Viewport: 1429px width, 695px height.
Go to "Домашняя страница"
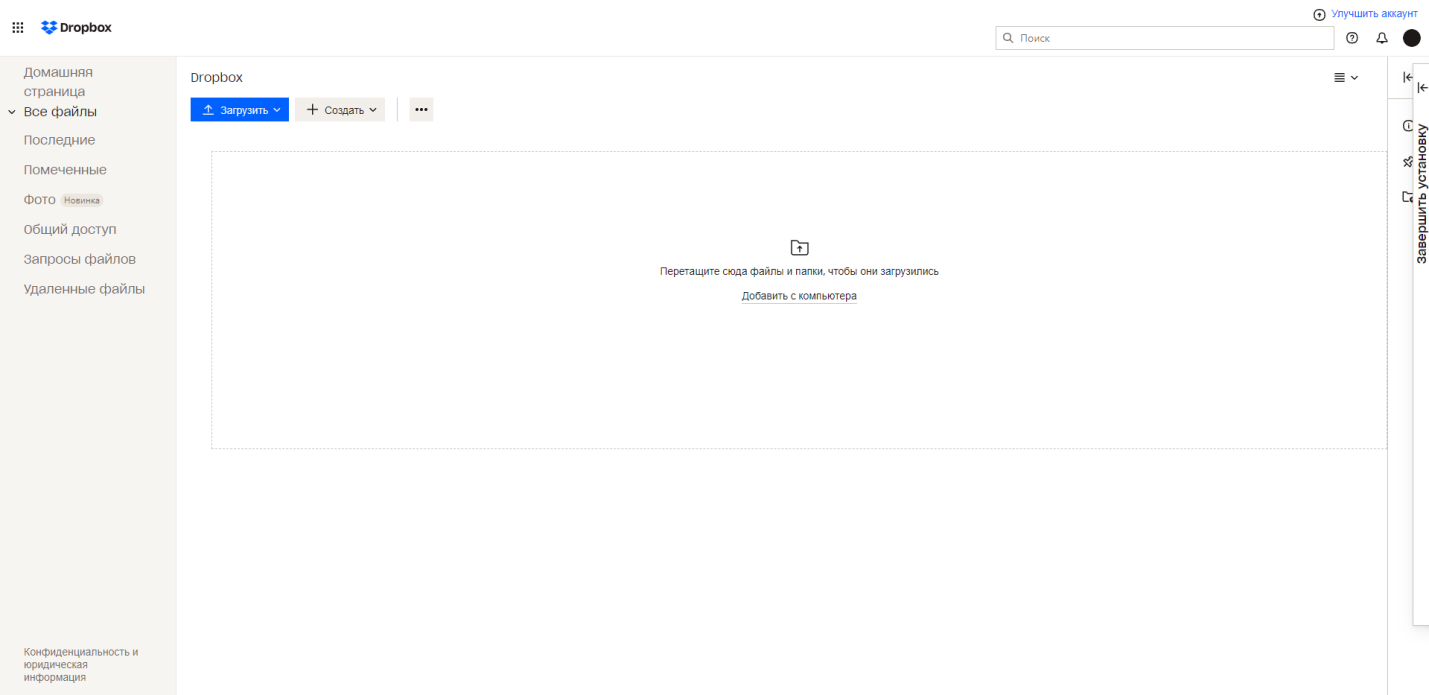pyautogui.click(x=58, y=81)
